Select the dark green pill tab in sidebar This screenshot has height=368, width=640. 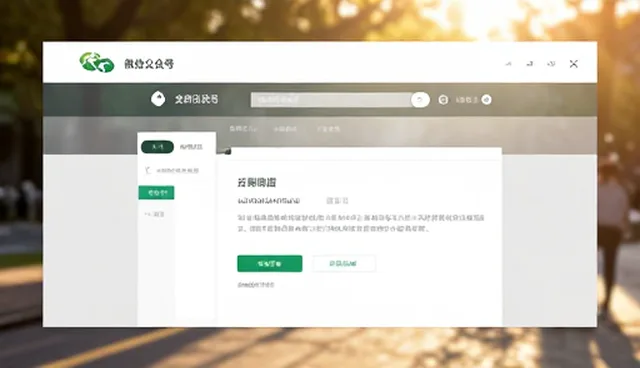click(x=158, y=147)
